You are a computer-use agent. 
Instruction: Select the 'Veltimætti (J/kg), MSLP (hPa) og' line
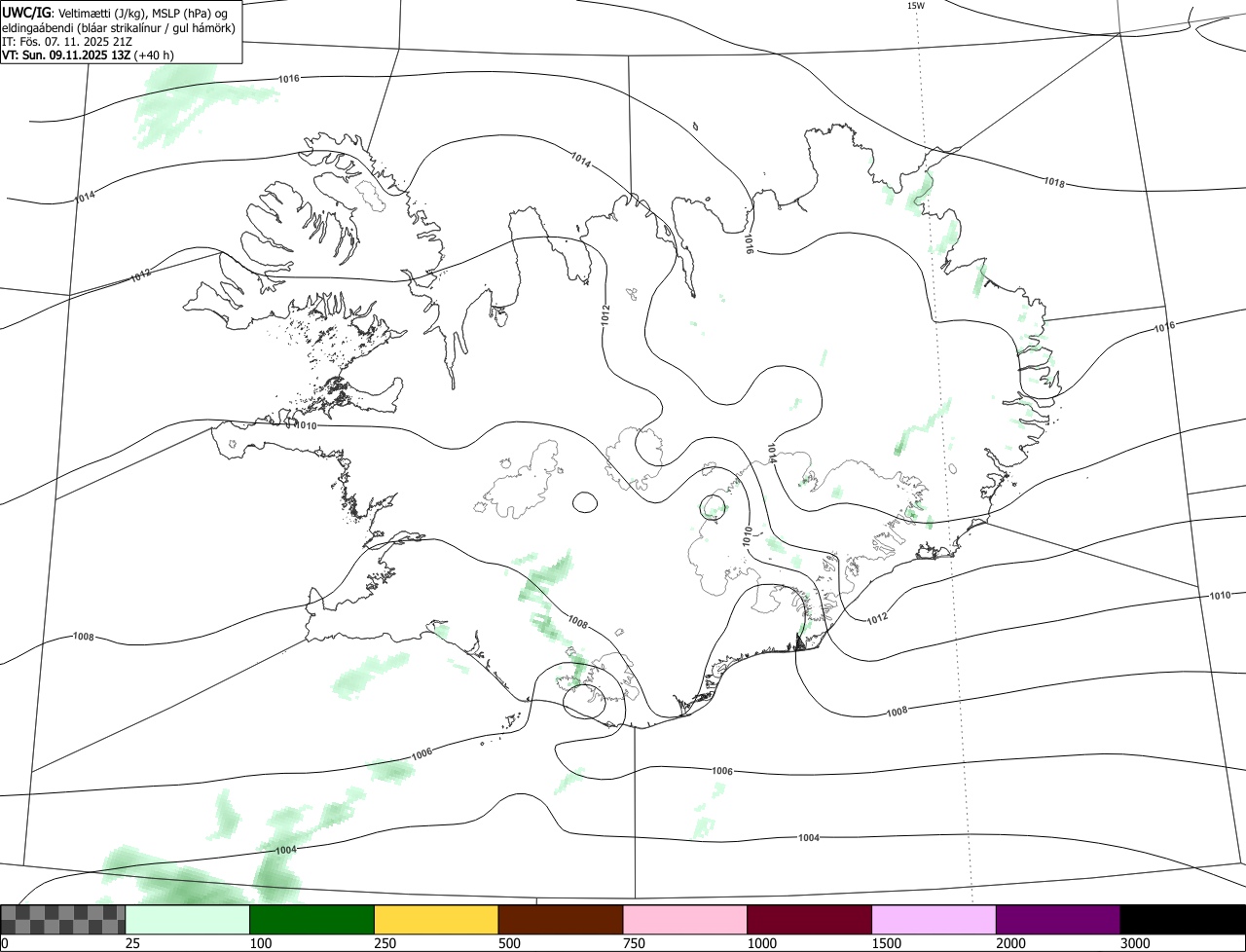(x=144, y=12)
